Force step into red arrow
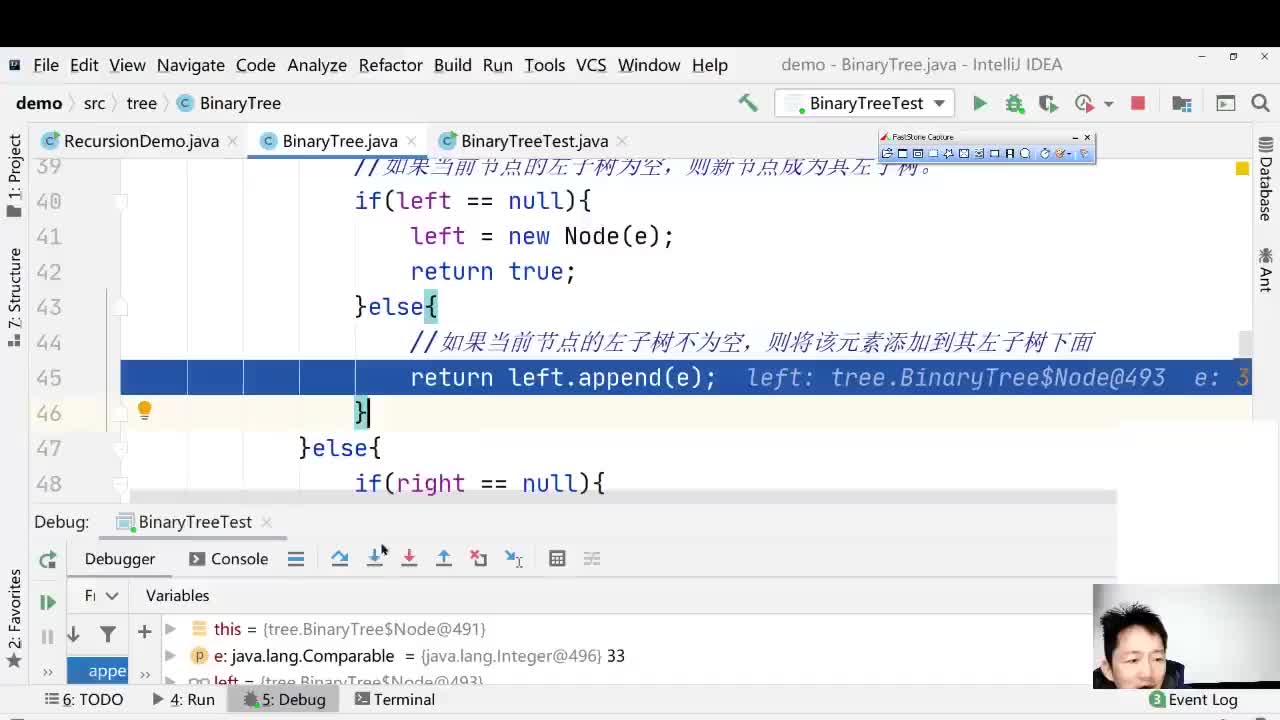The height and width of the screenshot is (720, 1280). pos(409,559)
